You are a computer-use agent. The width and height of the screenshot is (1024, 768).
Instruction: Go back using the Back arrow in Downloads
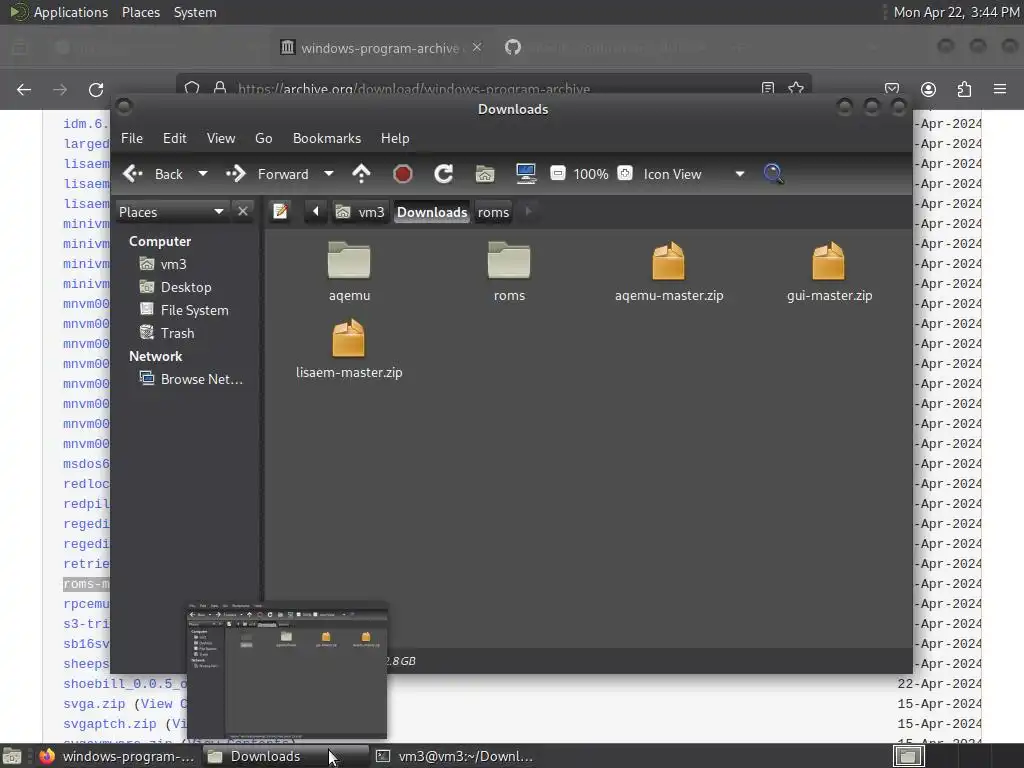pyautogui.click(x=153, y=174)
